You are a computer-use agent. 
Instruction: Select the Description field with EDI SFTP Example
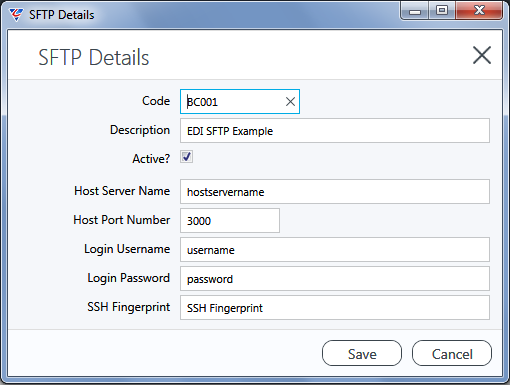(335, 131)
